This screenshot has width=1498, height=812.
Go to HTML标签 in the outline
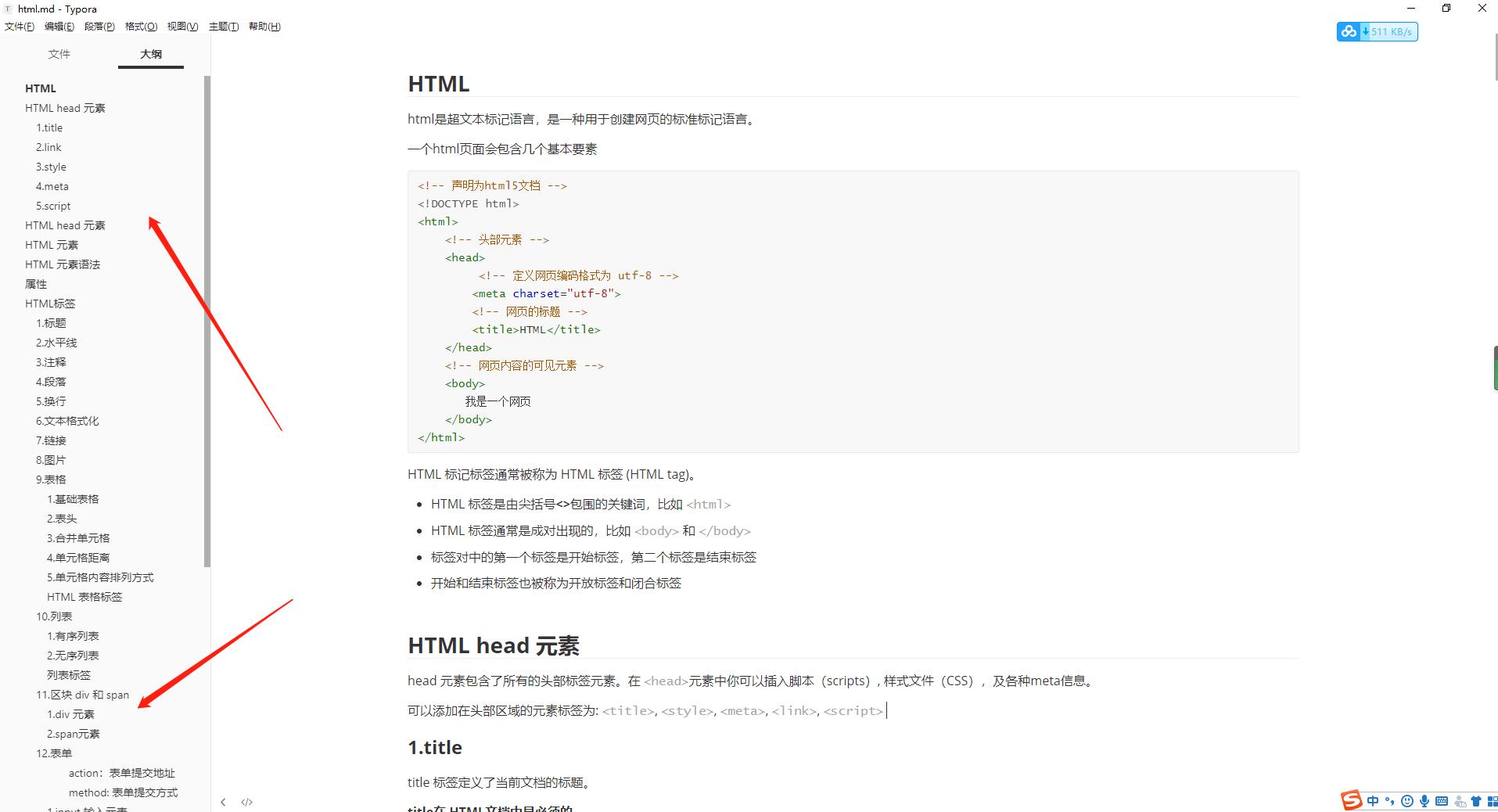[x=50, y=304]
